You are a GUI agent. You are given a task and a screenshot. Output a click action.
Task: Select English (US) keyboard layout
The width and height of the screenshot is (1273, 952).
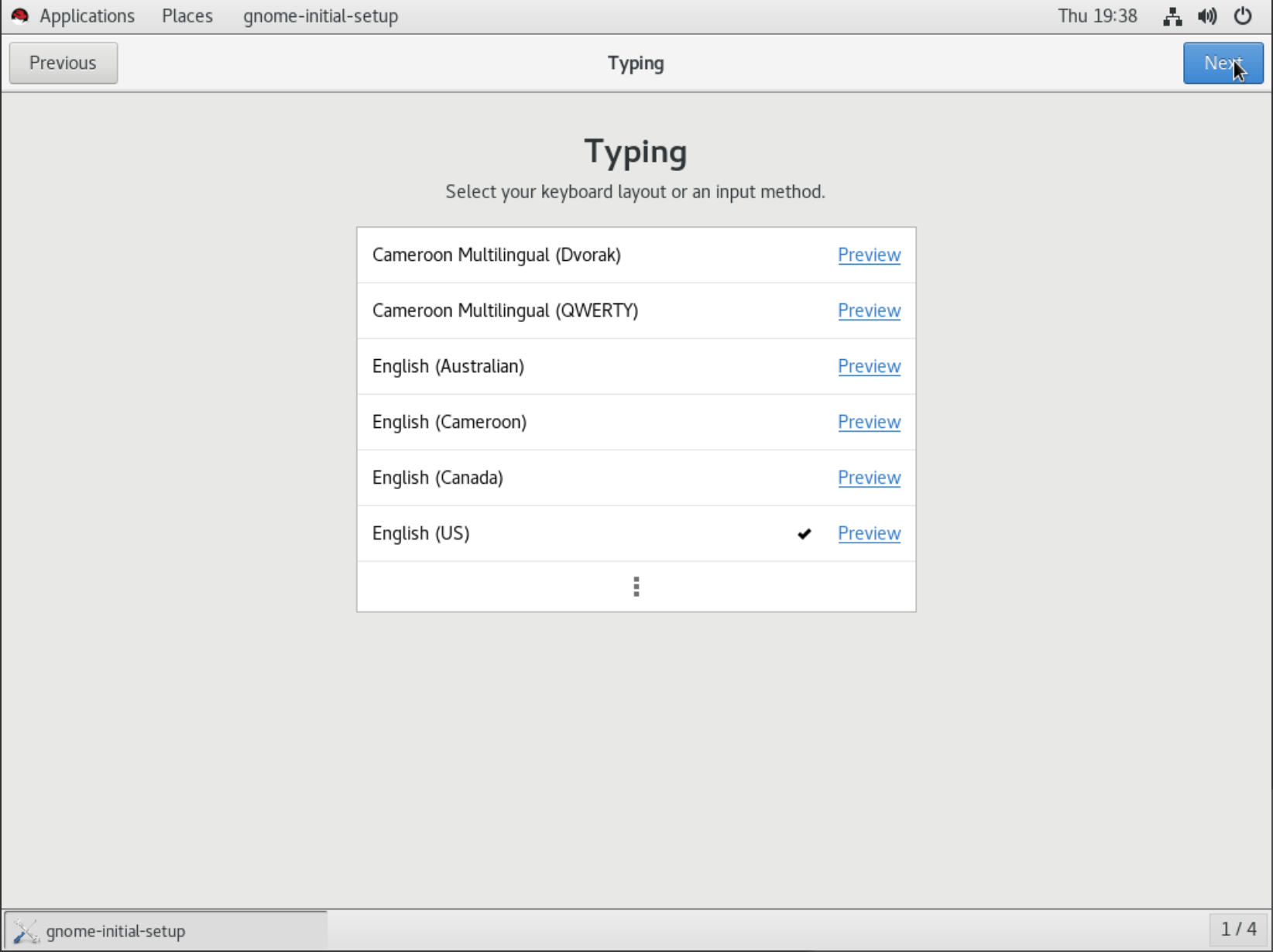[420, 533]
